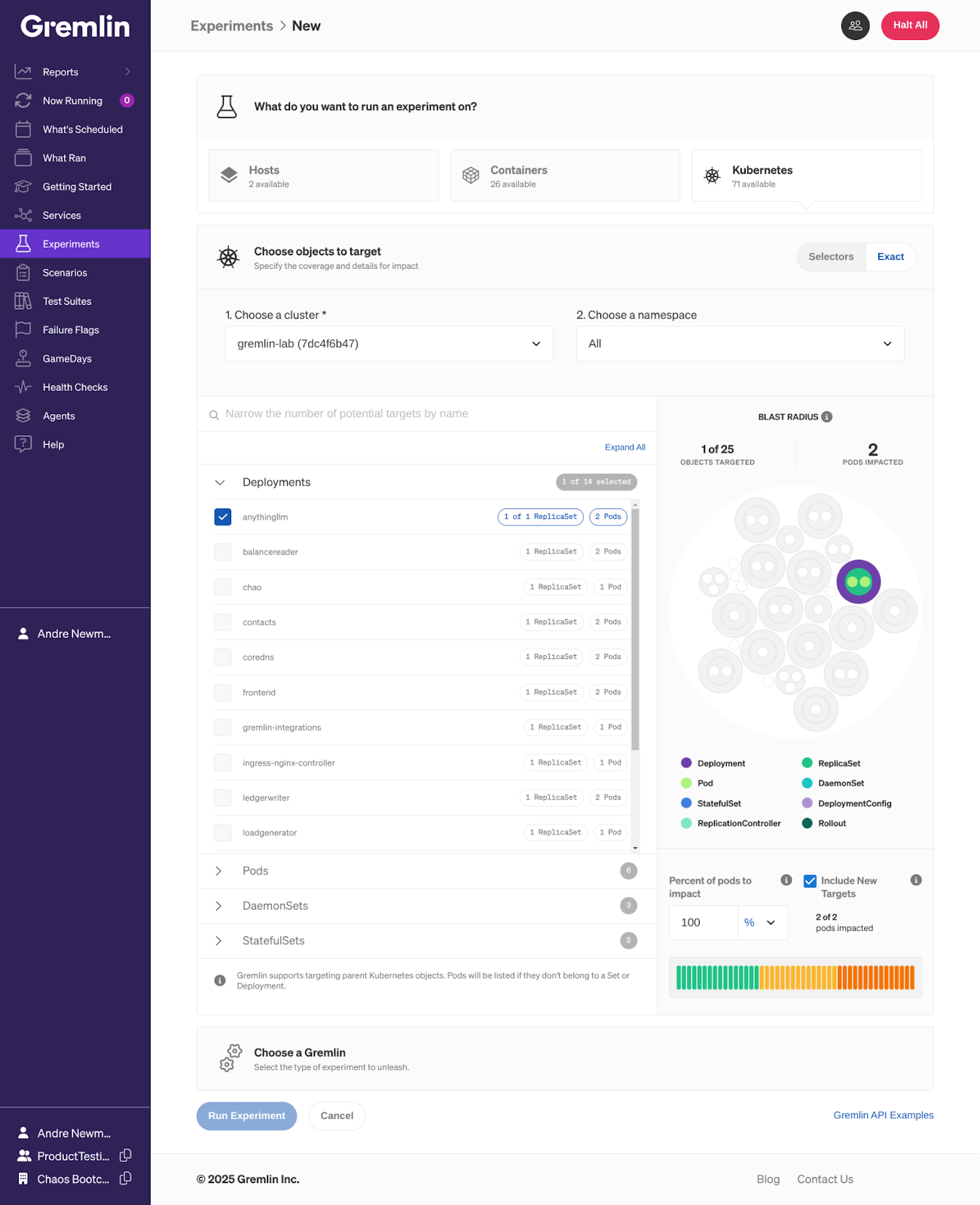
Task: Click the Cancel button
Action: [x=337, y=1115]
